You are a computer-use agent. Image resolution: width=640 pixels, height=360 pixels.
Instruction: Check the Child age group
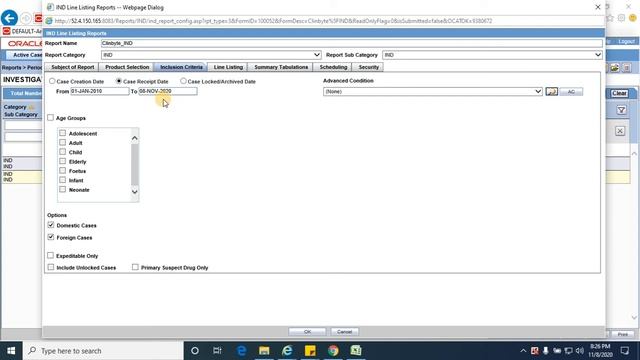pyautogui.click(x=62, y=152)
